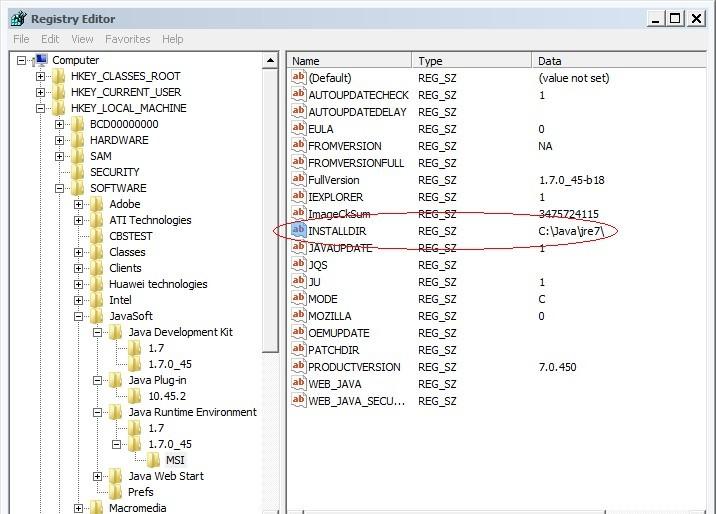This screenshot has width=716, height=514.
Task: Click the CBSTEST folder icon
Action: coord(96,236)
